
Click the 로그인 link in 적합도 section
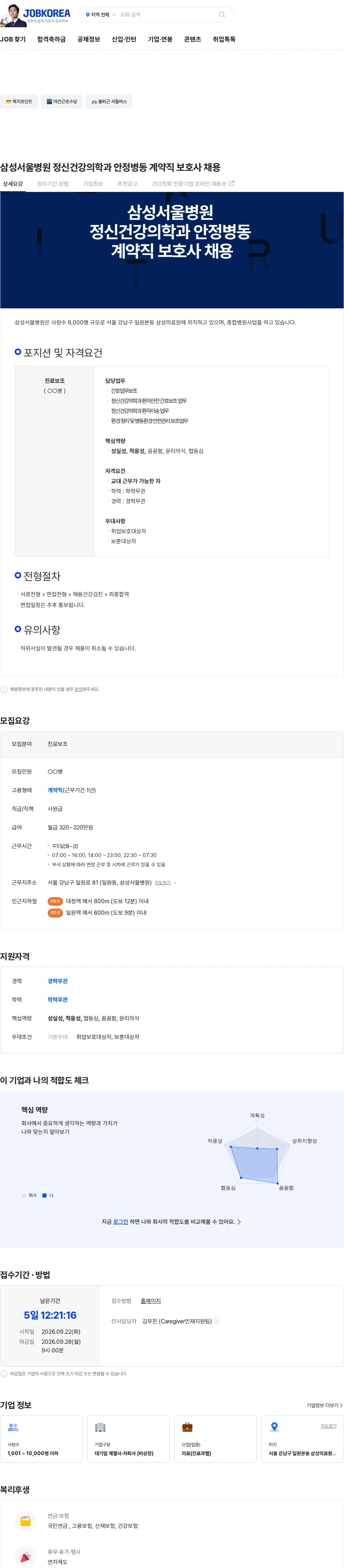pyautogui.click(x=120, y=1221)
